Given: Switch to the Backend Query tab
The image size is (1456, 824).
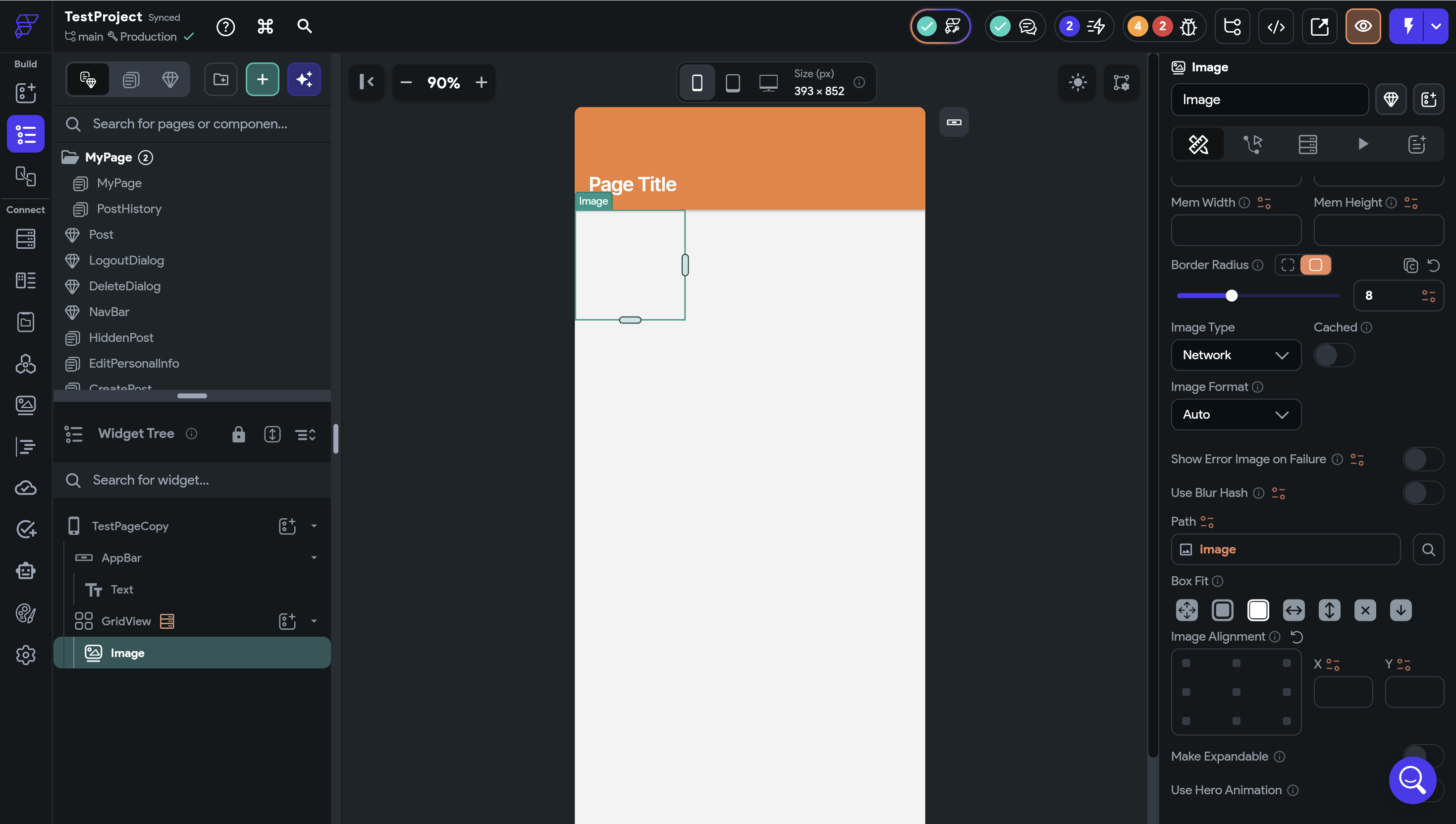Looking at the screenshot, I should tap(1307, 144).
